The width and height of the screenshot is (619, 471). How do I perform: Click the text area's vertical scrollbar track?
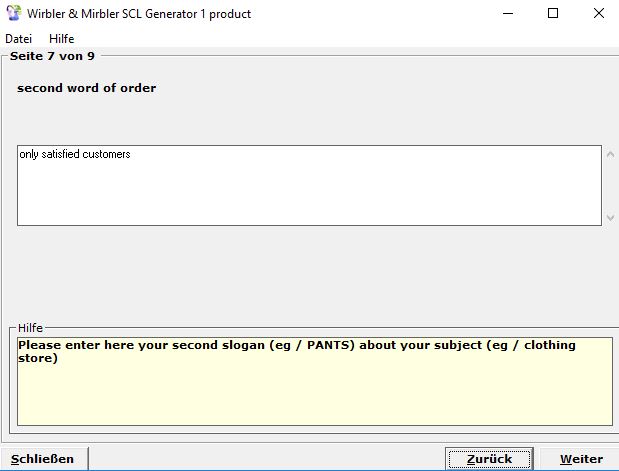[x=610, y=185]
